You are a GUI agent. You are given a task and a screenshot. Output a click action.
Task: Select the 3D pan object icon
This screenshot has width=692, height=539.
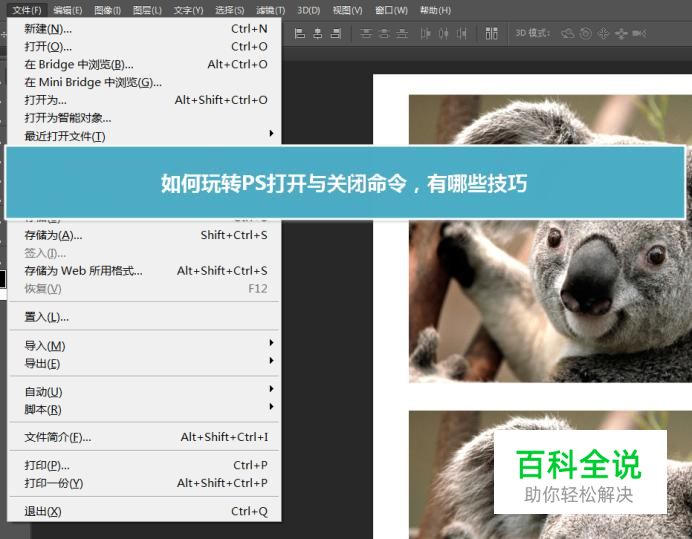pos(603,34)
